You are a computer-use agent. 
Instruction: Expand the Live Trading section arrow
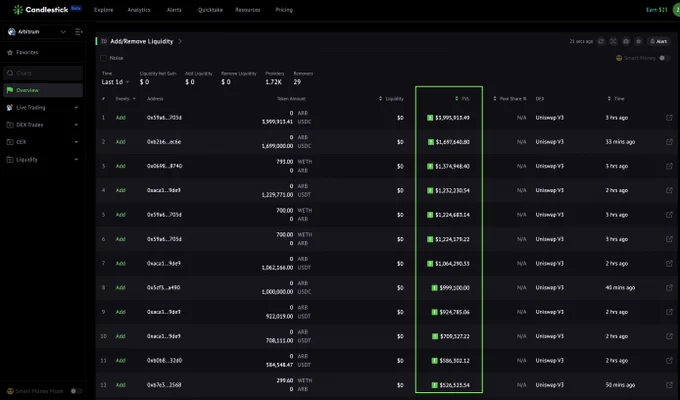point(76,108)
